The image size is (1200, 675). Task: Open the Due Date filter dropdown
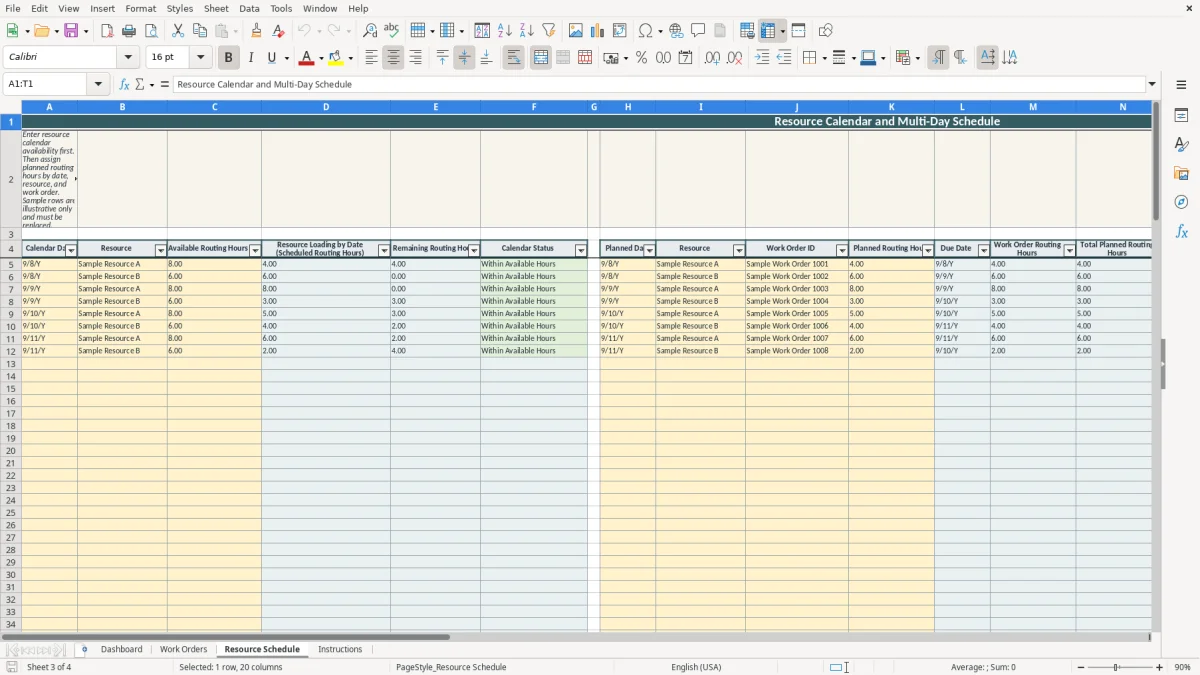click(x=984, y=250)
